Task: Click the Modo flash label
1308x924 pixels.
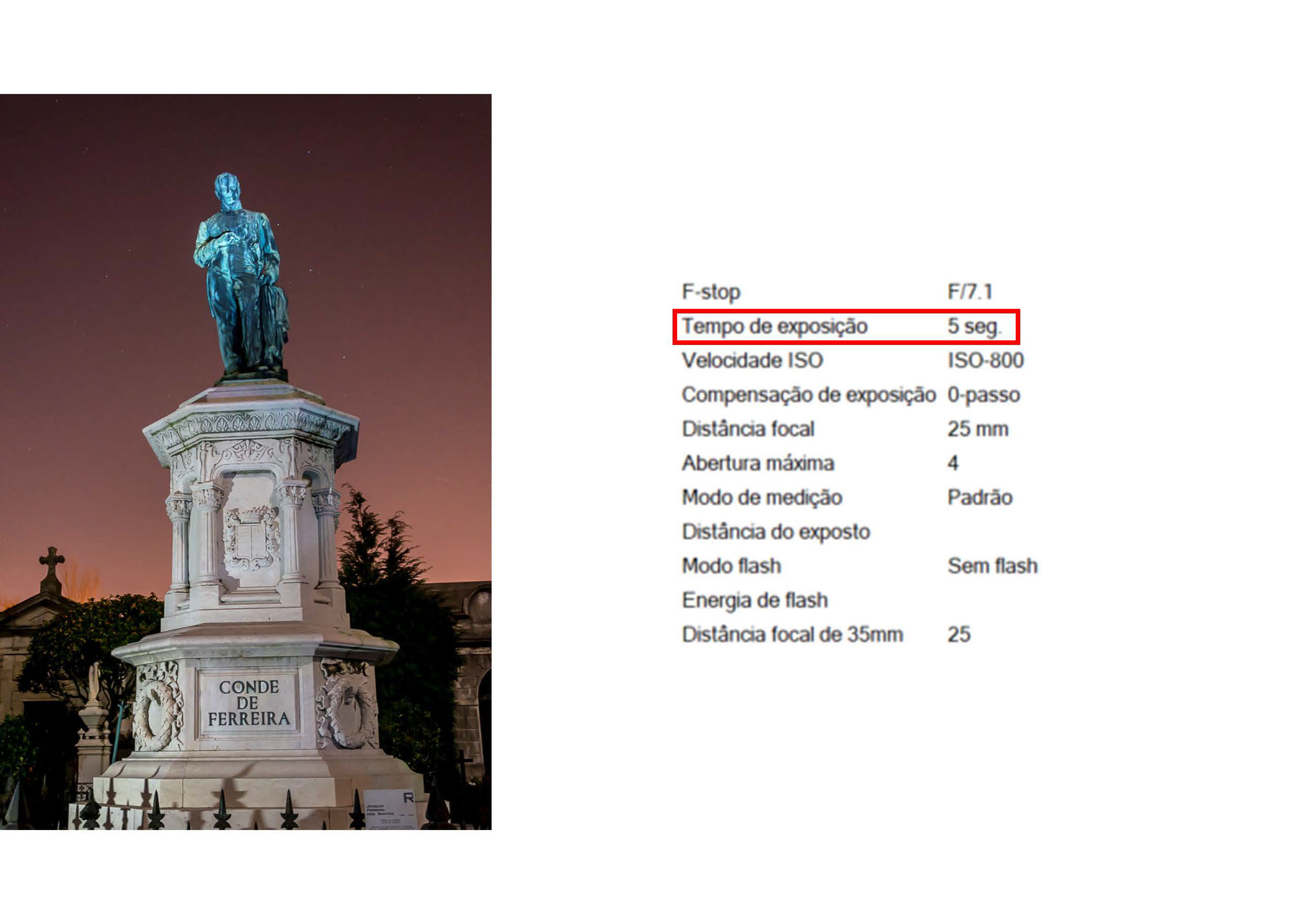Action: (731, 565)
